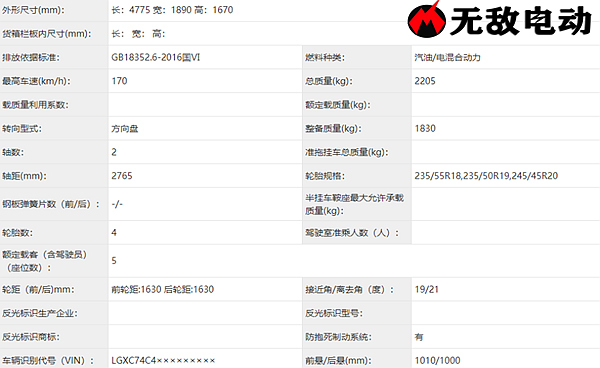Click the curb weight value 1830
The width and height of the screenshot is (600, 368).
point(425,129)
